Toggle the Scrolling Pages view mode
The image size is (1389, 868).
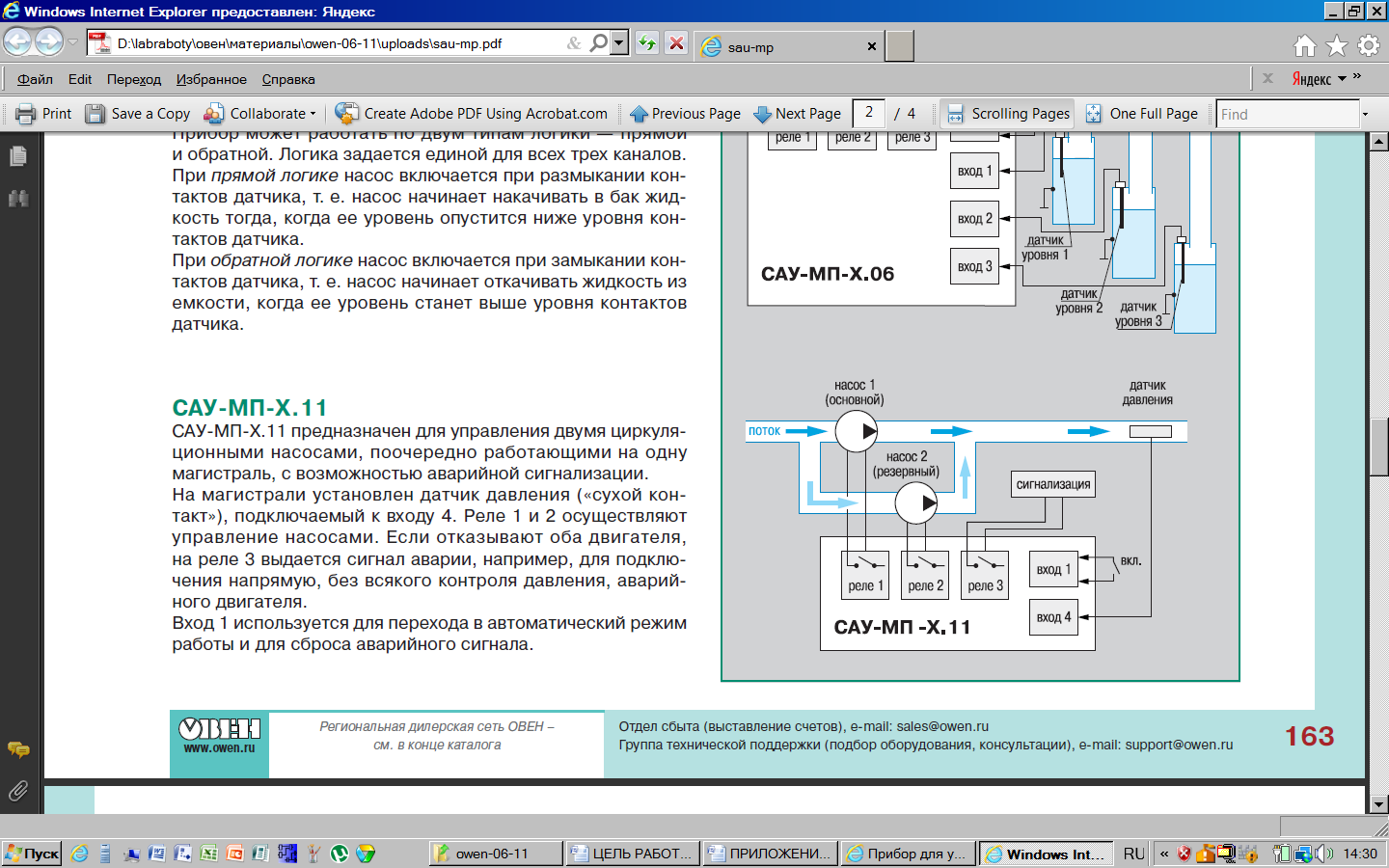point(1008,114)
